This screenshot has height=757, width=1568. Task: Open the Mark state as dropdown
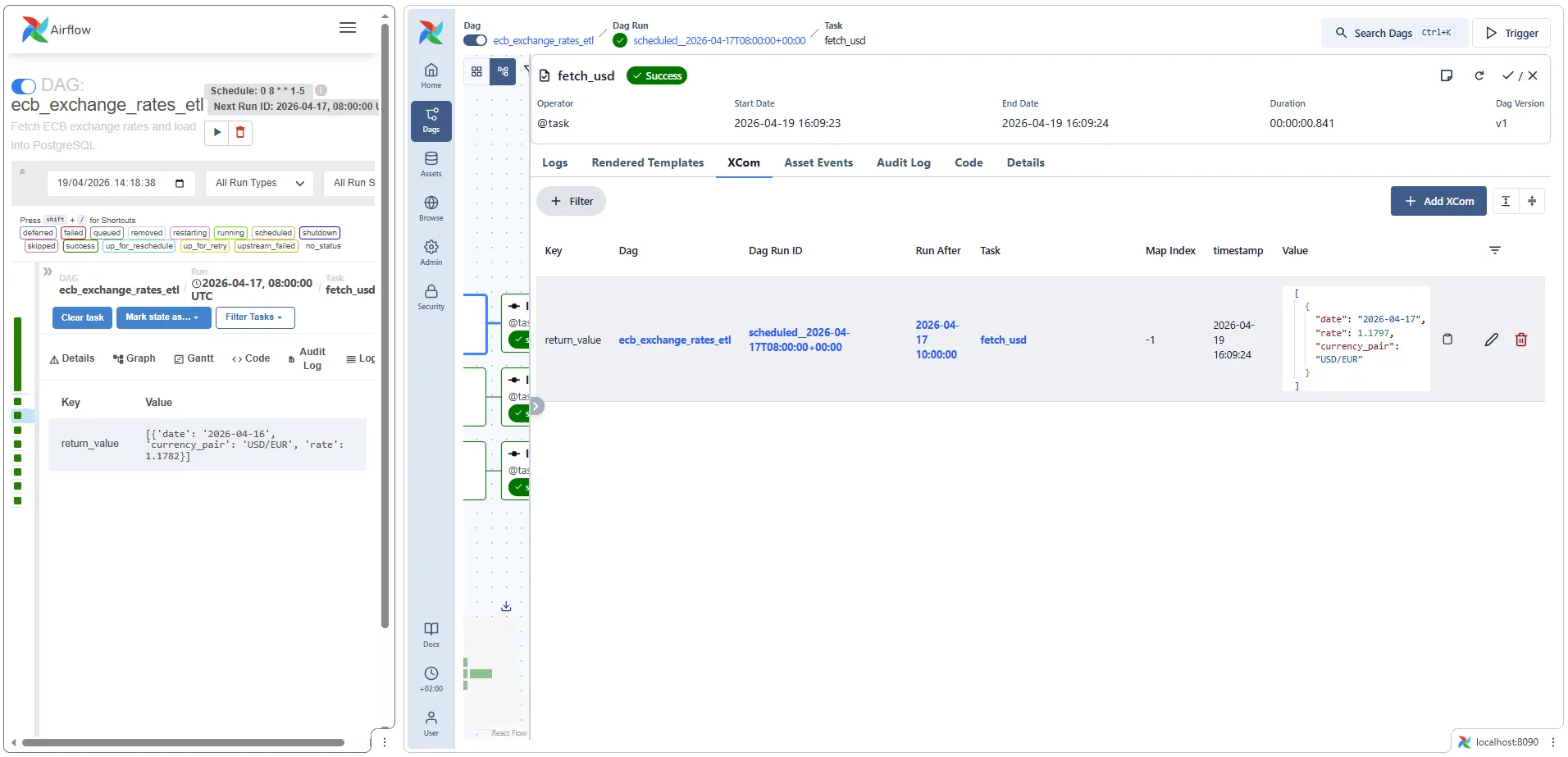pyautogui.click(x=163, y=317)
